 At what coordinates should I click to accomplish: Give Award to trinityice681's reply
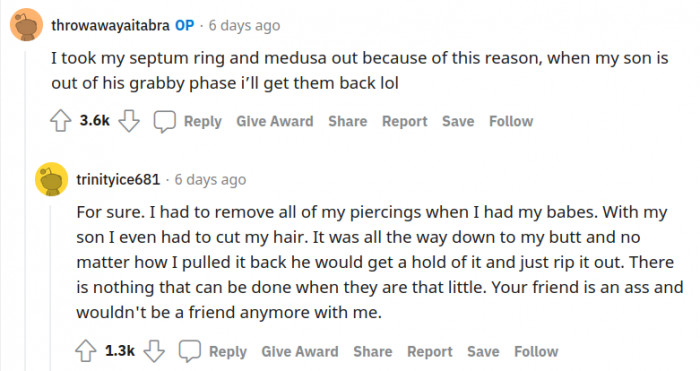pos(300,352)
